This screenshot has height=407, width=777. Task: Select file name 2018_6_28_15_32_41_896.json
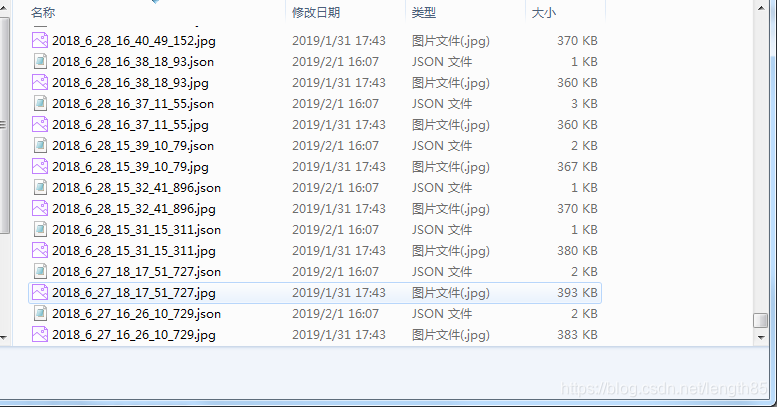[x=136, y=187]
